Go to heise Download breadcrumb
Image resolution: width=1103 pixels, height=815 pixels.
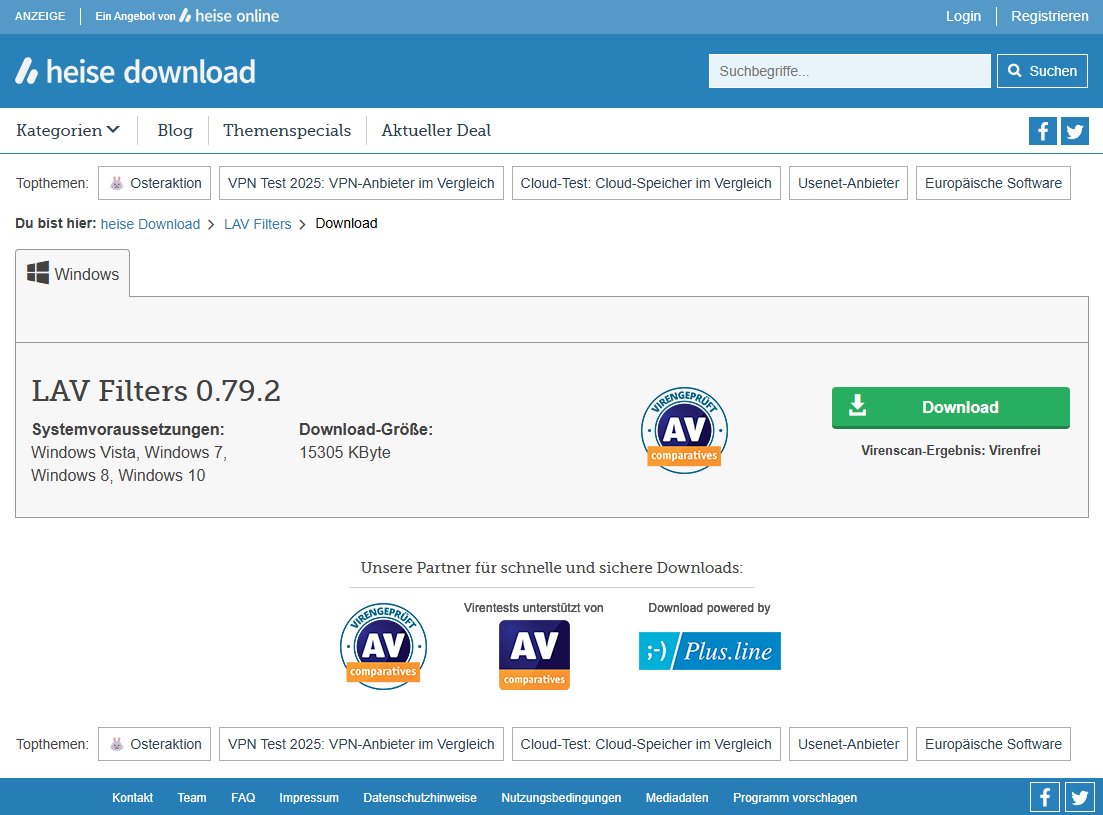[x=150, y=224]
